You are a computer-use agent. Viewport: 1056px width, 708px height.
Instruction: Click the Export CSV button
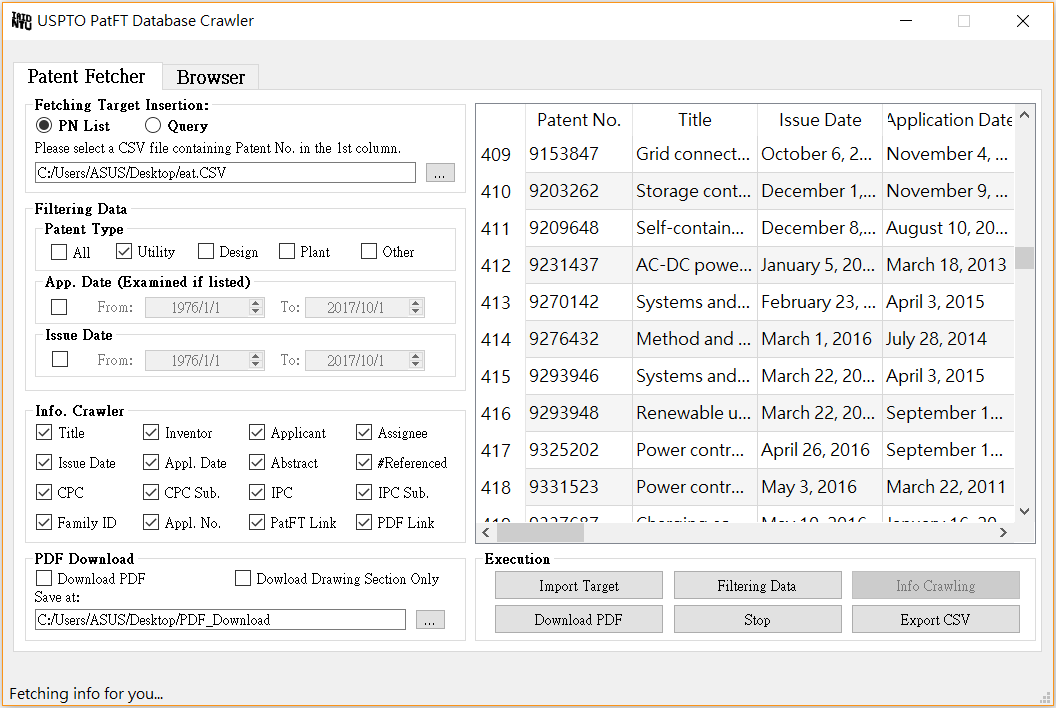click(x=935, y=619)
